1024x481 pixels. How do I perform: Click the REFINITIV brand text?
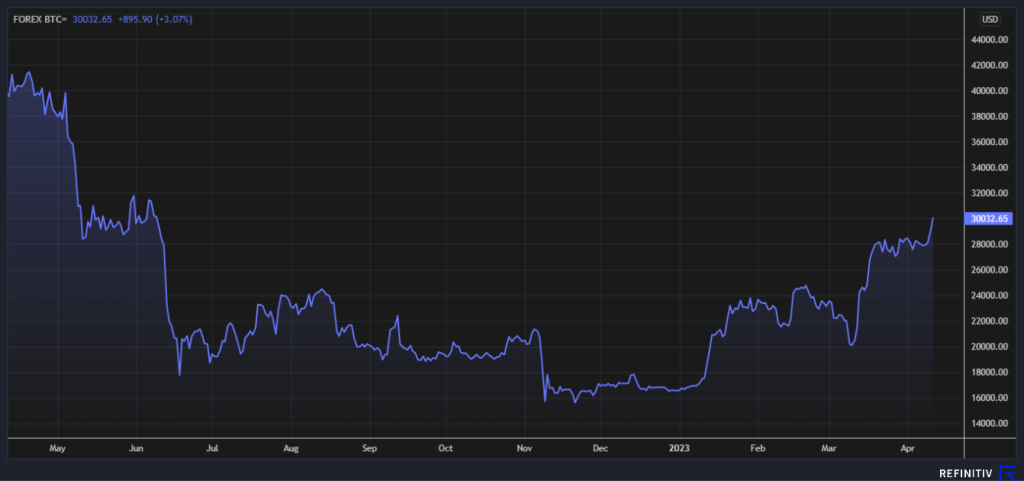(967, 473)
